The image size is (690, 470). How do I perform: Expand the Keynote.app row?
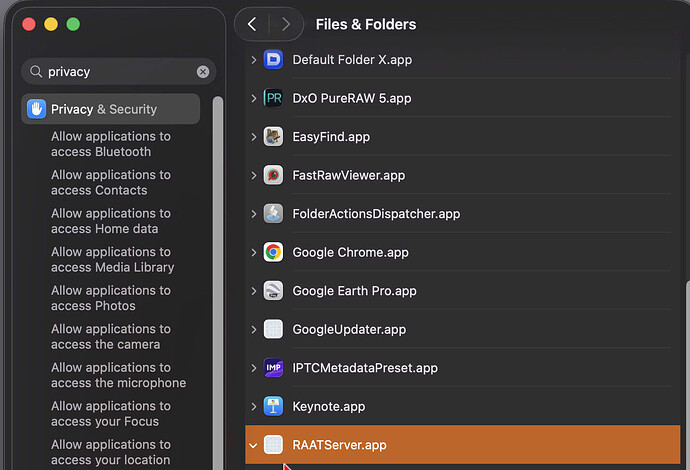(x=254, y=406)
